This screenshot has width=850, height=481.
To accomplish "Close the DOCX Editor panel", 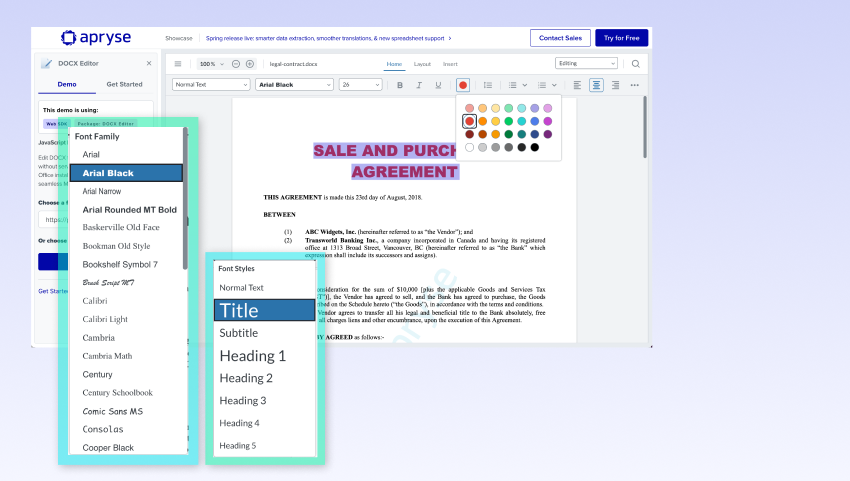I will click(149, 63).
